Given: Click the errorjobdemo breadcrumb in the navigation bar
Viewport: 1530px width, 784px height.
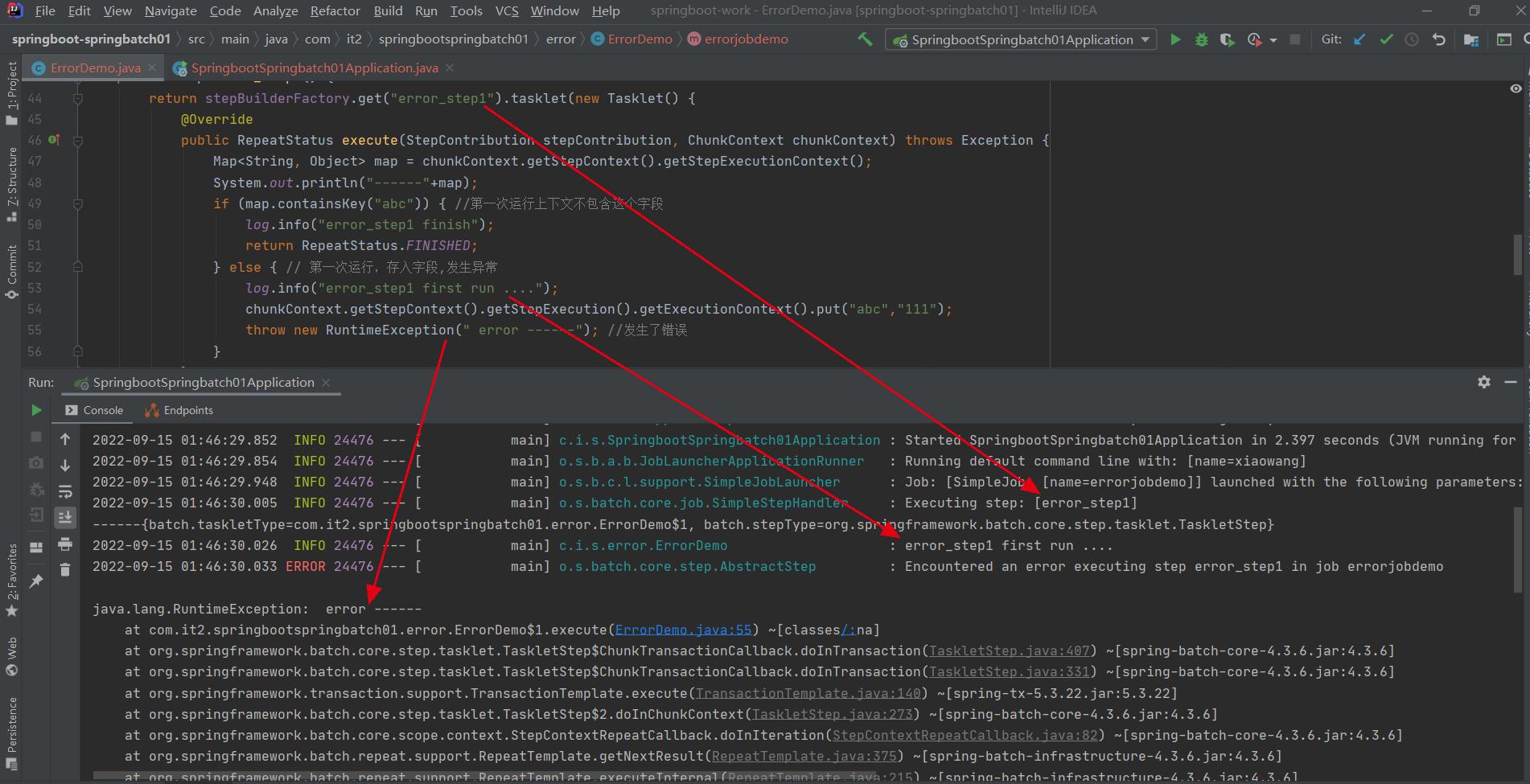Looking at the screenshot, I should (744, 38).
